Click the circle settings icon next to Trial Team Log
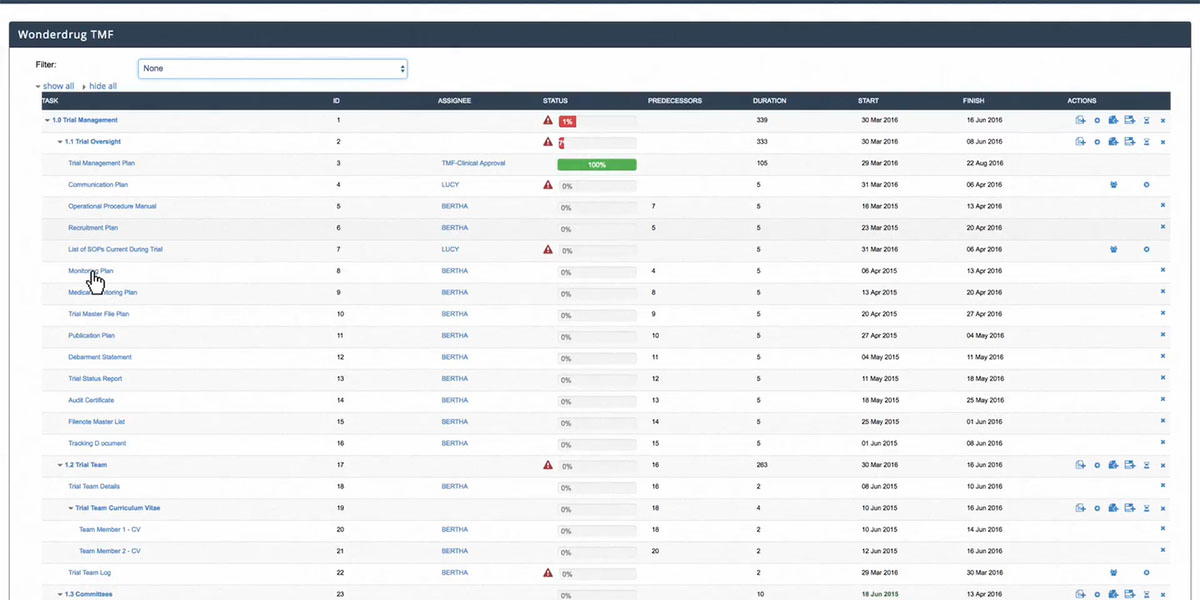Image resolution: width=1200 pixels, height=600 pixels. pyautogui.click(x=1146, y=572)
